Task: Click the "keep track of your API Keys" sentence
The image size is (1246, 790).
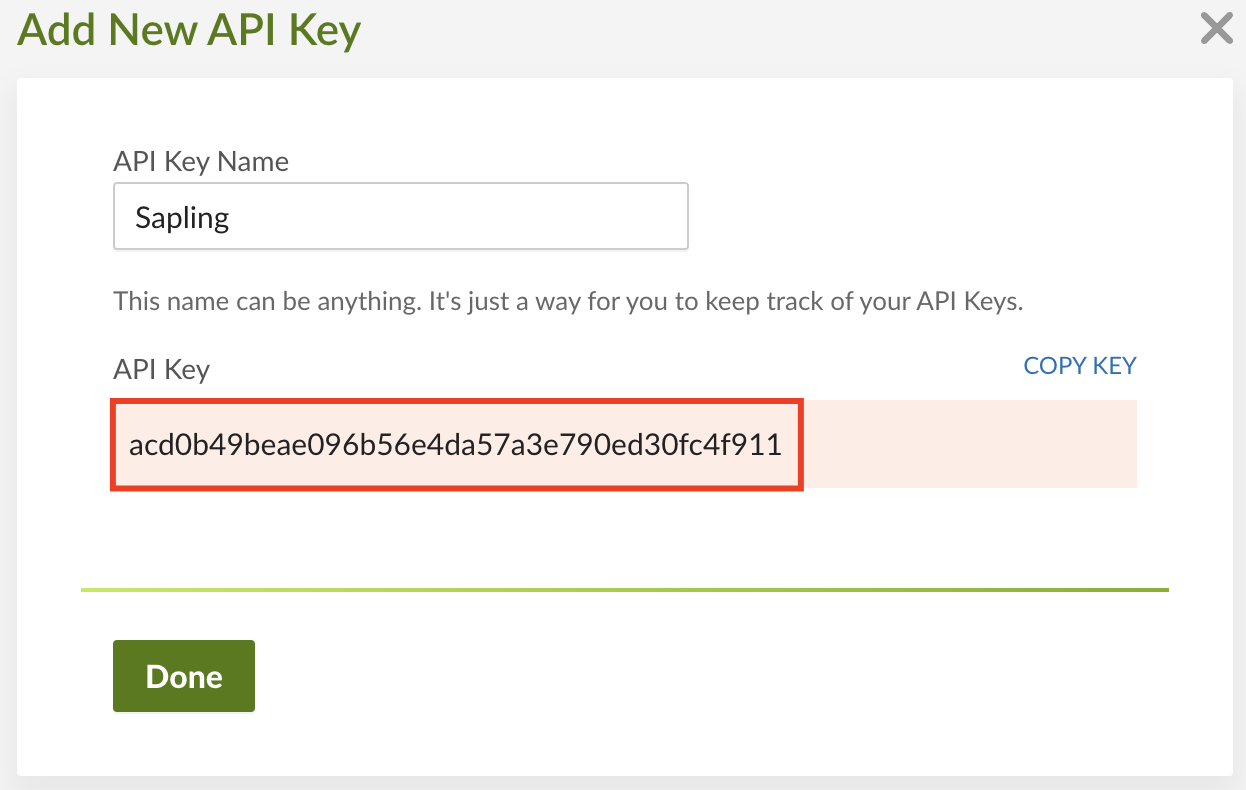Action: (820, 302)
